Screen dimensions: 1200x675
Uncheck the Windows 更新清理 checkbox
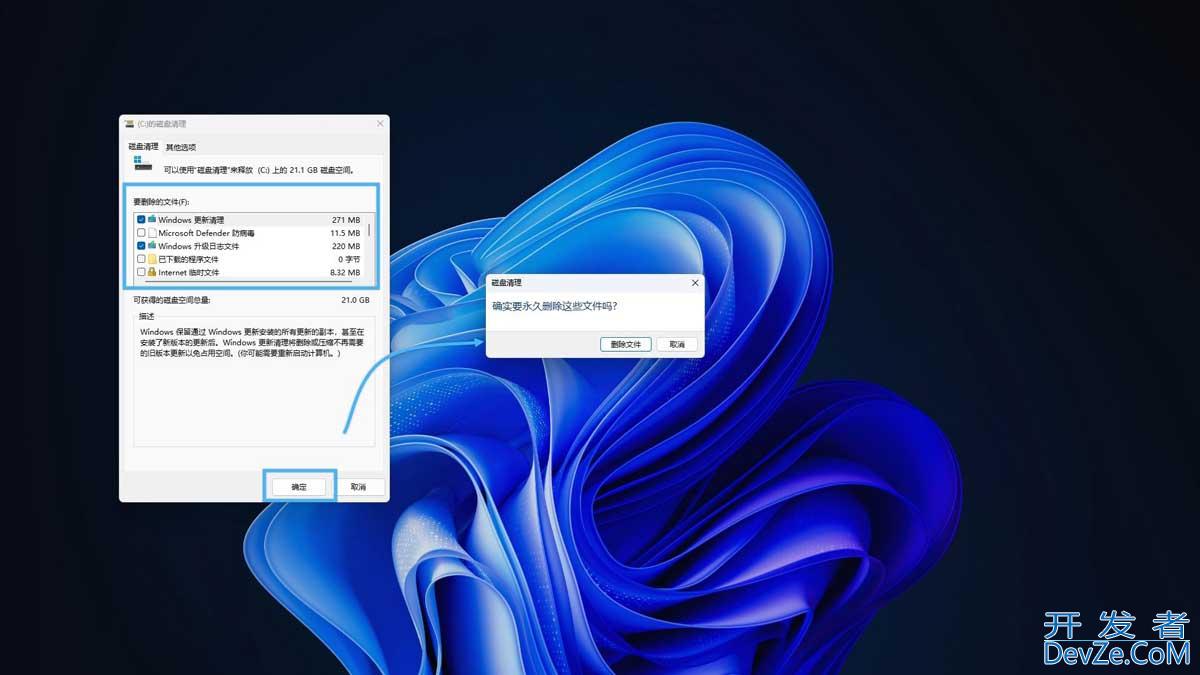click(x=141, y=219)
